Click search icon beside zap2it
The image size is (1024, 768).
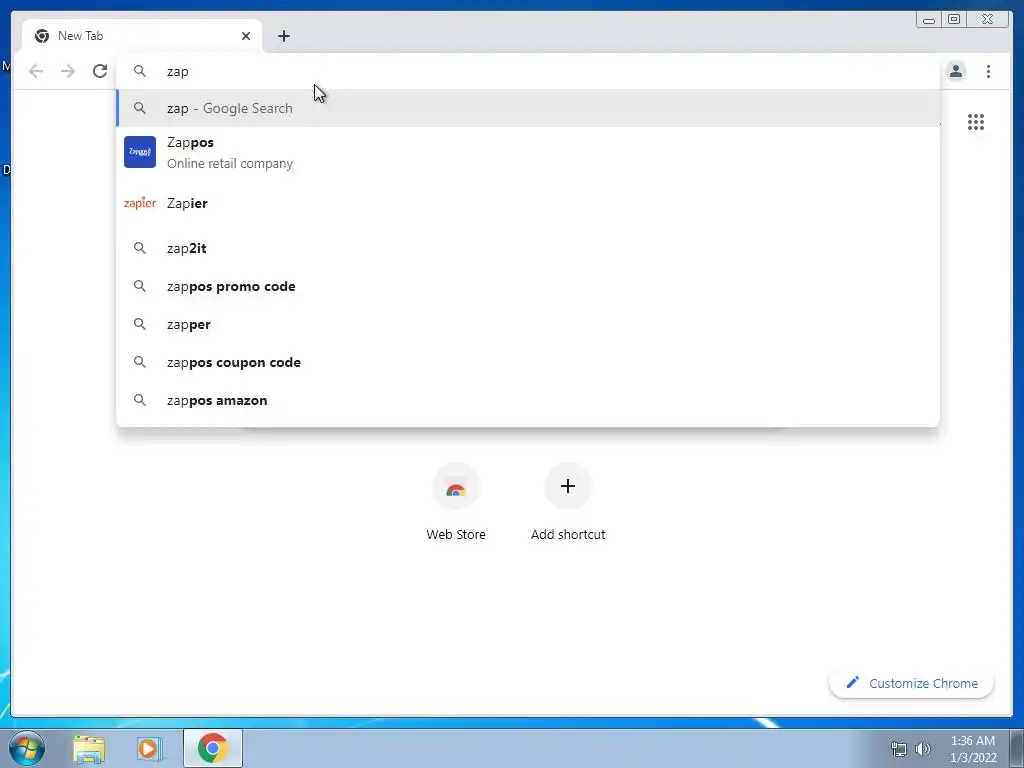point(140,248)
